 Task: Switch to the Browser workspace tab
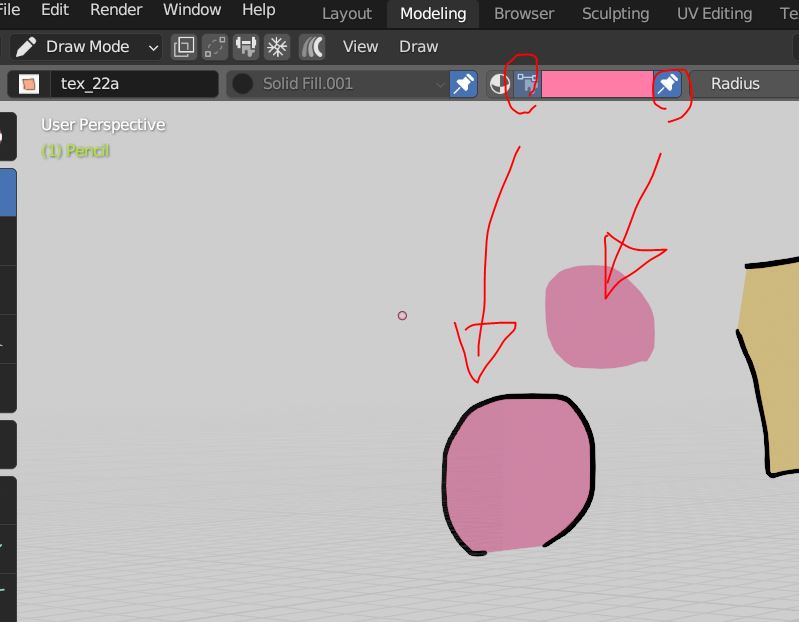(x=524, y=14)
